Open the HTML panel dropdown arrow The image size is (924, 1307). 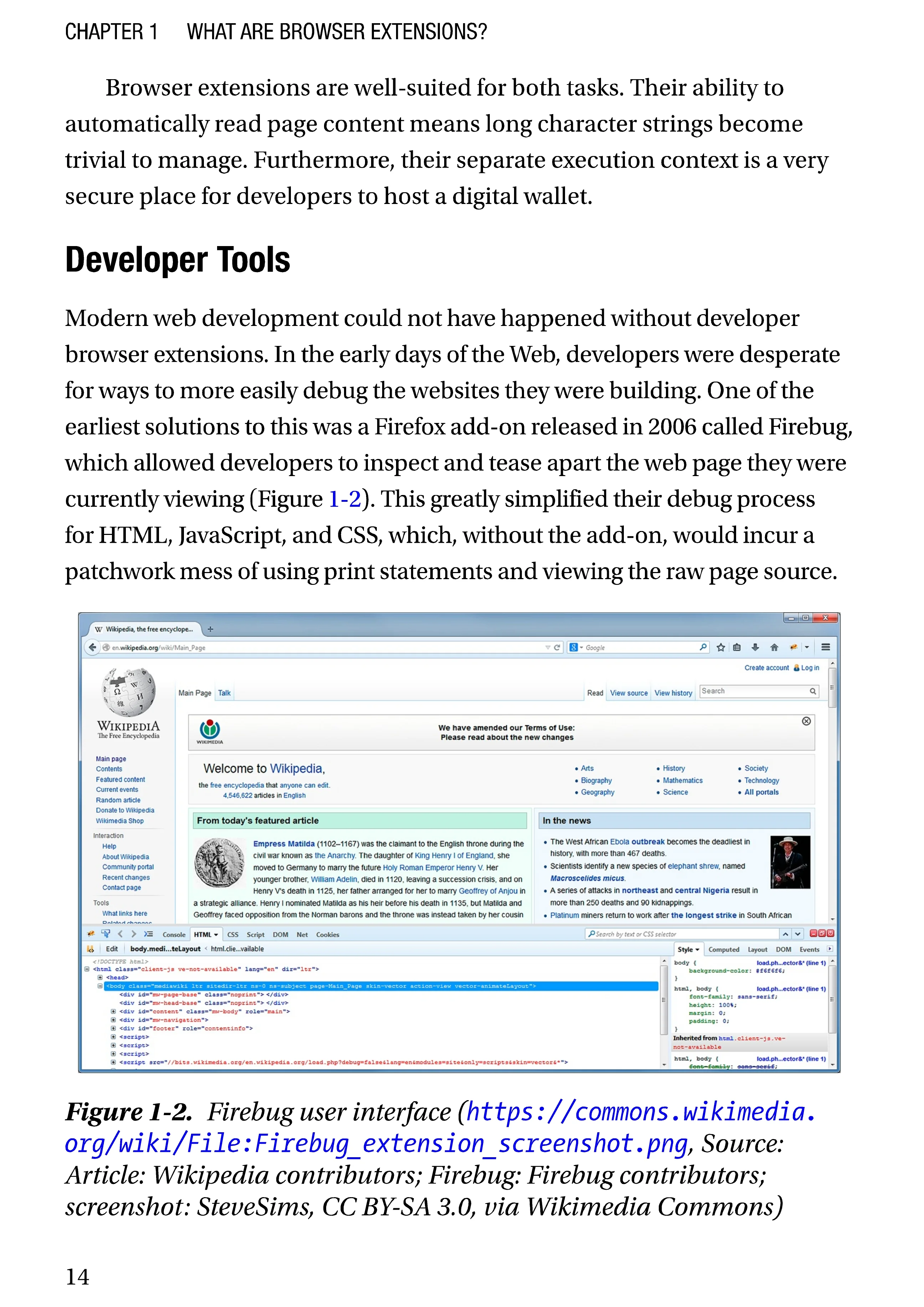(216, 935)
